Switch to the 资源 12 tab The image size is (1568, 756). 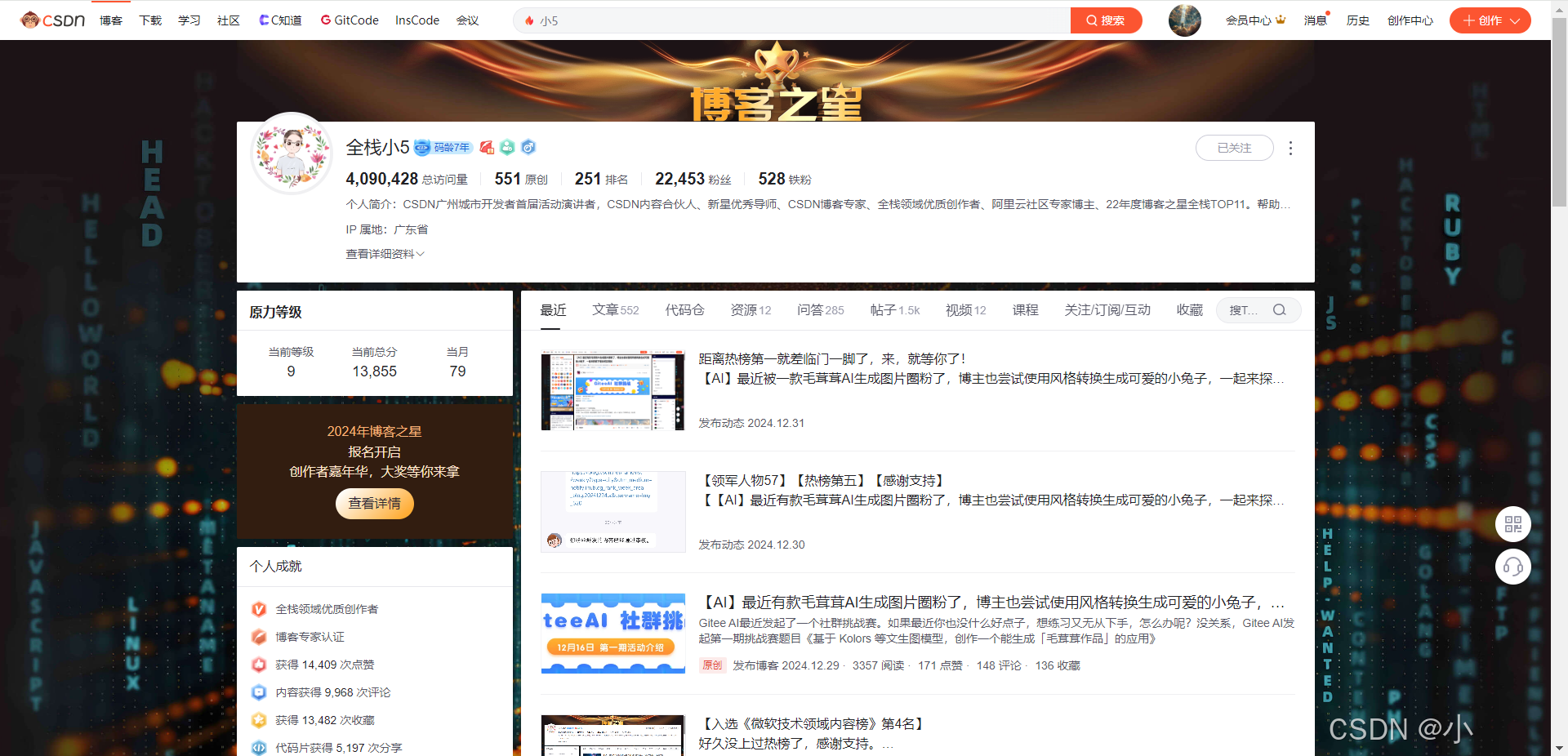(751, 310)
